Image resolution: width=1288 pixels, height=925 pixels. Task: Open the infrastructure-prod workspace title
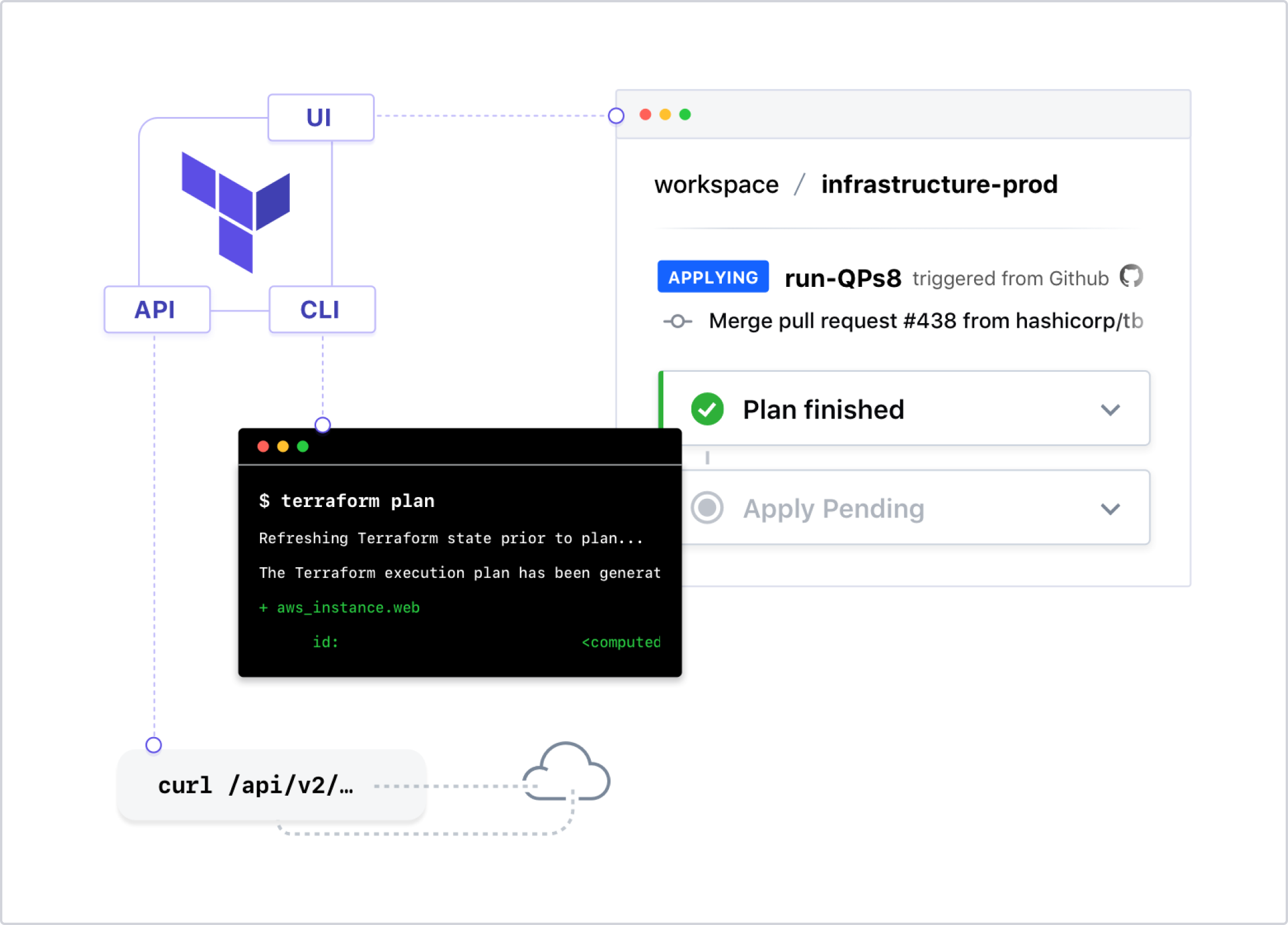939,184
